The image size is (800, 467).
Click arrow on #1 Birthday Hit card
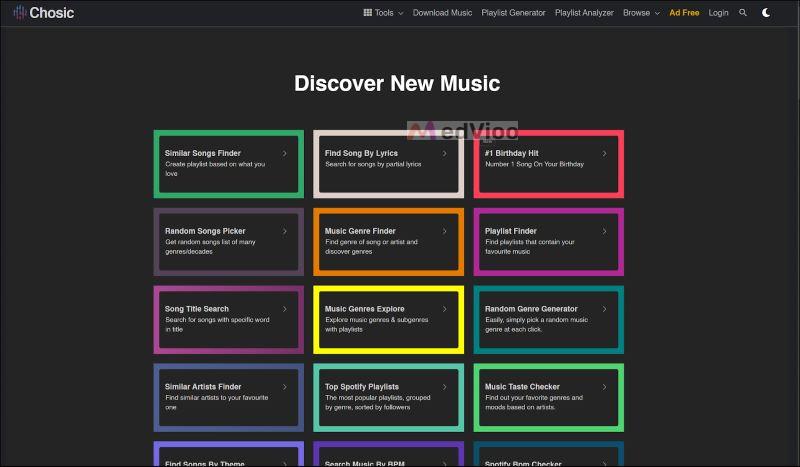click(x=605, y=153)
